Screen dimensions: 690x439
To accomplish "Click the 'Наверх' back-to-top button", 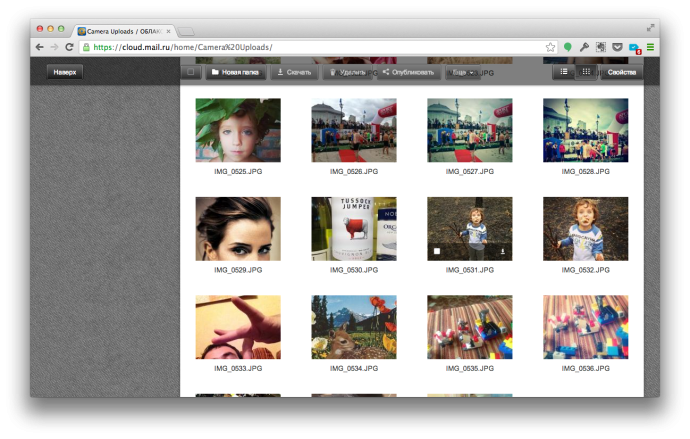I will pos(65,72).
